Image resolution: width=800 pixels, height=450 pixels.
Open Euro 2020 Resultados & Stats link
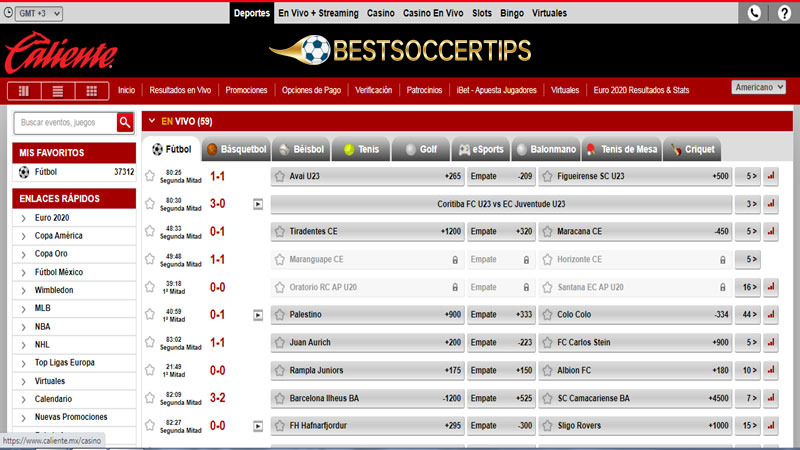641,90
